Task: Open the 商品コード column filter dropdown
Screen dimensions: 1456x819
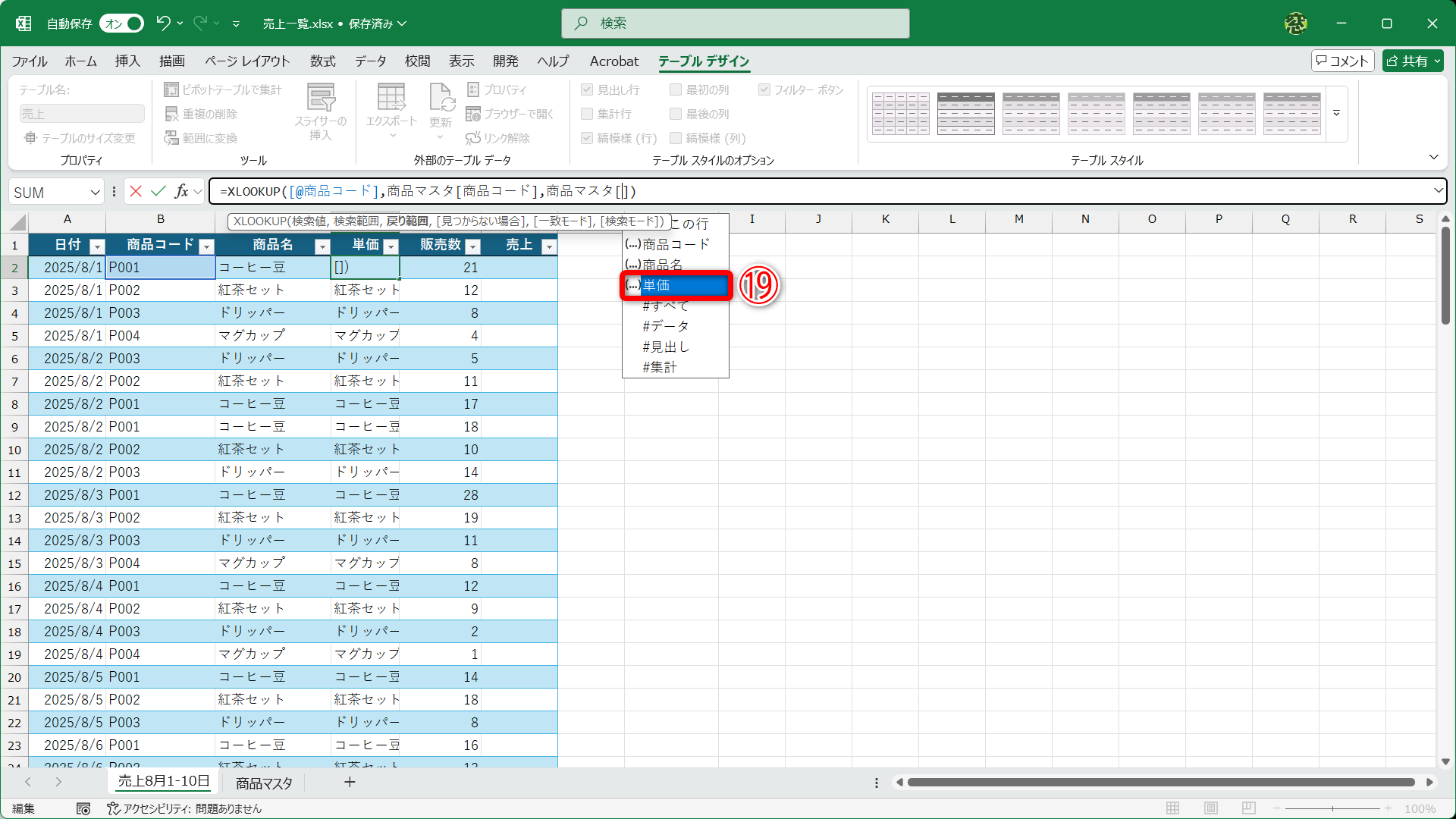Action: point(206,246)
